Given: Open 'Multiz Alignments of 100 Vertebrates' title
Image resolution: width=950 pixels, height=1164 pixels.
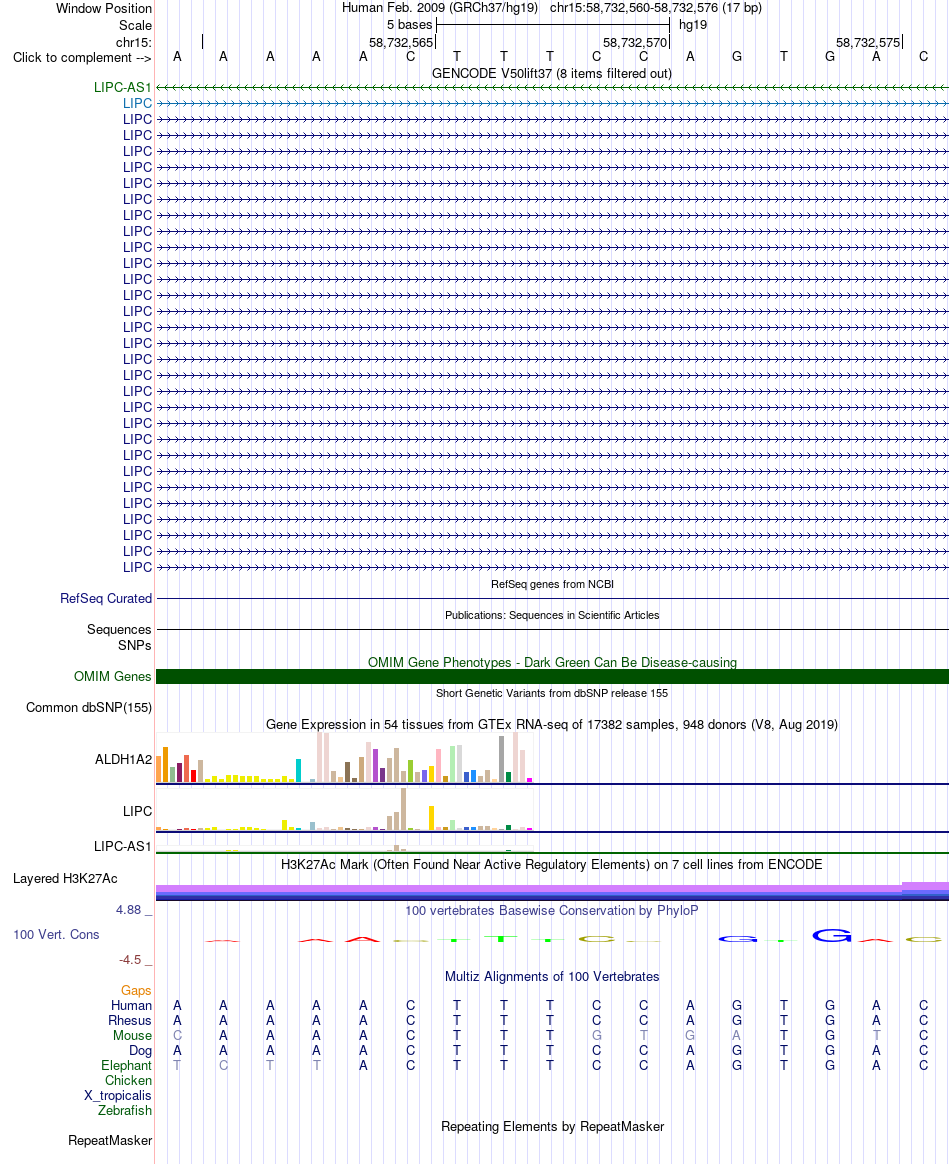Looking at the screenshot, I should click(552, 977).
